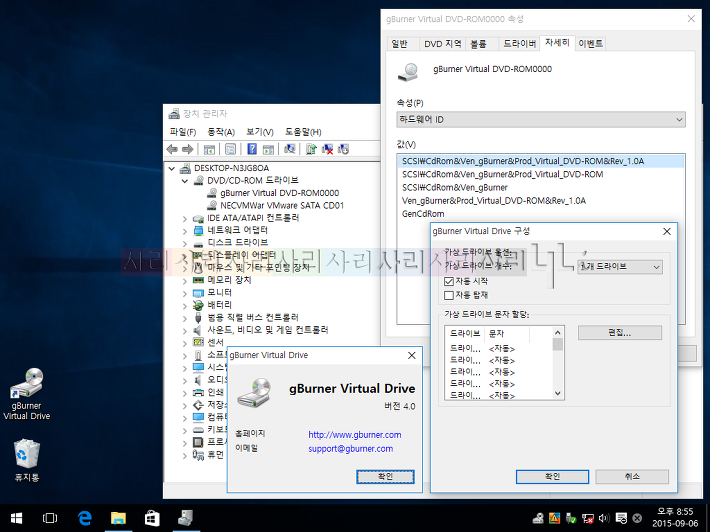Open the action center notifications tray icon
This screenshot has height=532, width=710.
click(621, 518)
